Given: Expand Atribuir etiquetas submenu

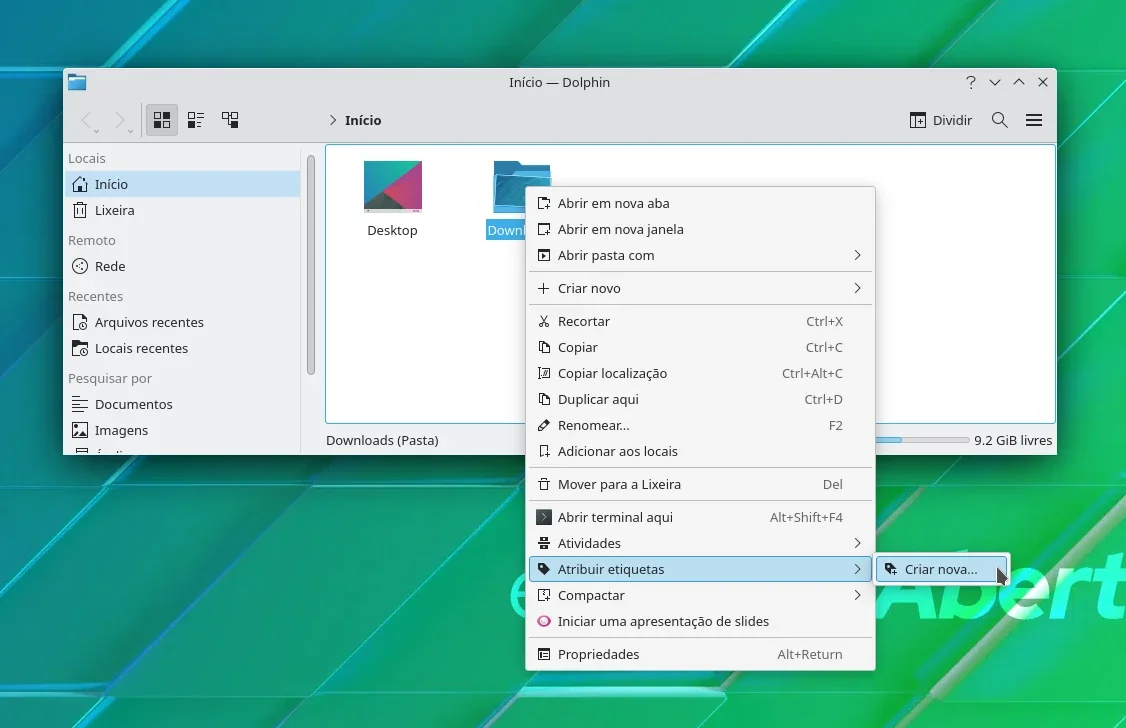Looking at the screenshot, I should click(700, 569).
